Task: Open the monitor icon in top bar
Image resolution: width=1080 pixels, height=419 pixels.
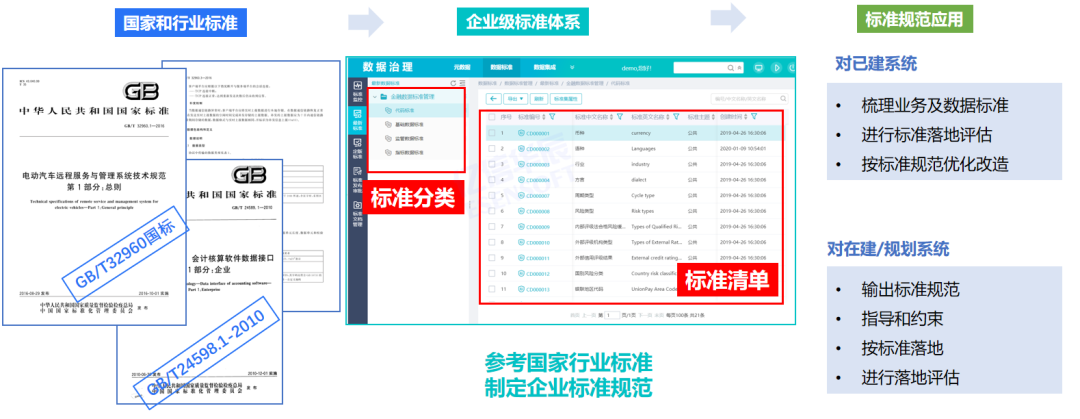Action: [759, 67]
